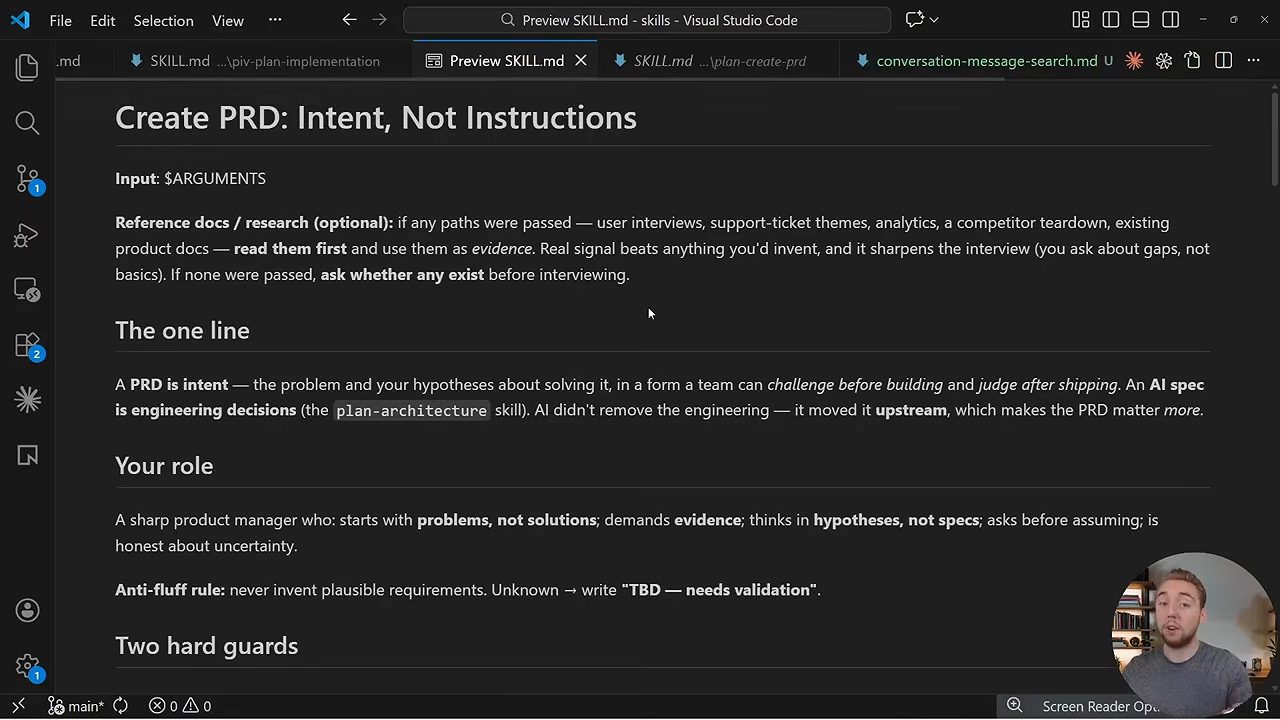Viewport: 1280px width, 720px height.
Task: Click the remote window indicator in status bar
Action: (x=18, y=706)
